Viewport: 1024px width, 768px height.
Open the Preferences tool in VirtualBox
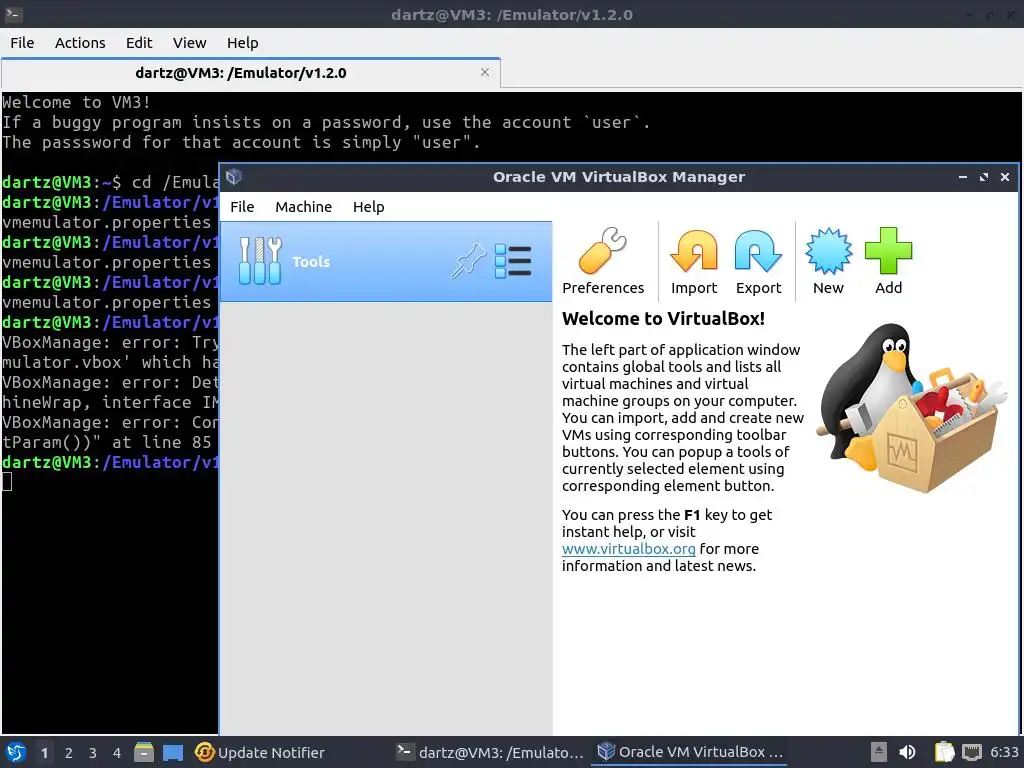(602, 261)
